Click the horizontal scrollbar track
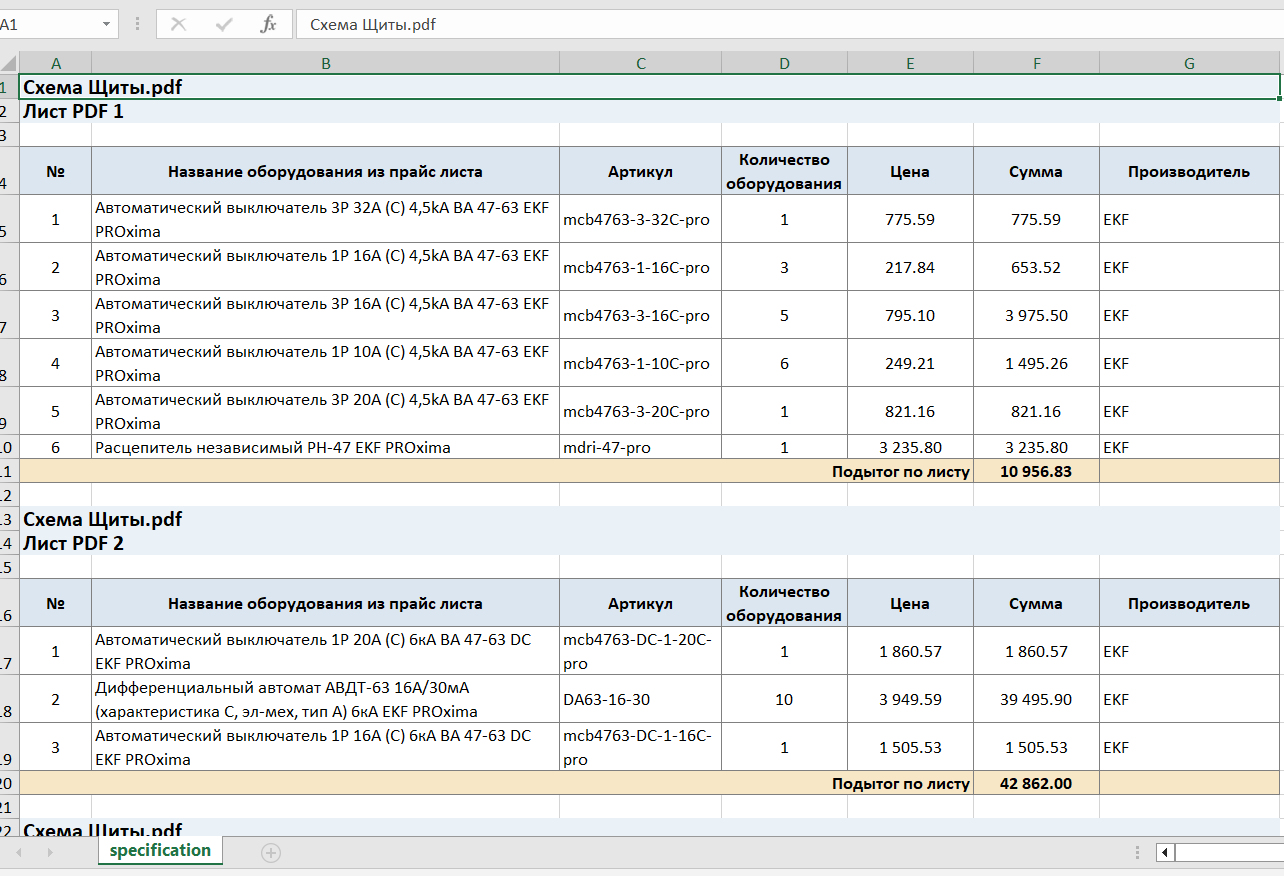Screen dimensions: 1284x876 (1228, 852)
